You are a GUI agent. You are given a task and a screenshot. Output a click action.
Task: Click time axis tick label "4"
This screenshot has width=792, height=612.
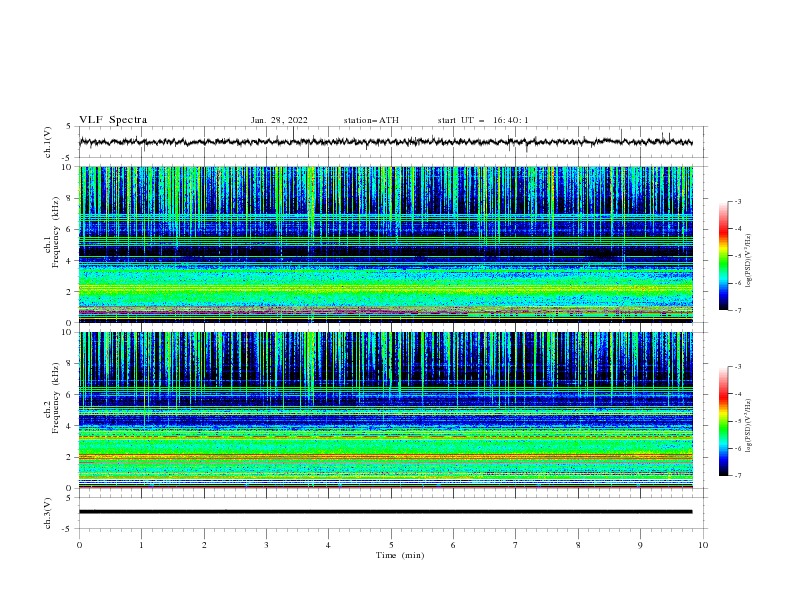click(329, 545)
